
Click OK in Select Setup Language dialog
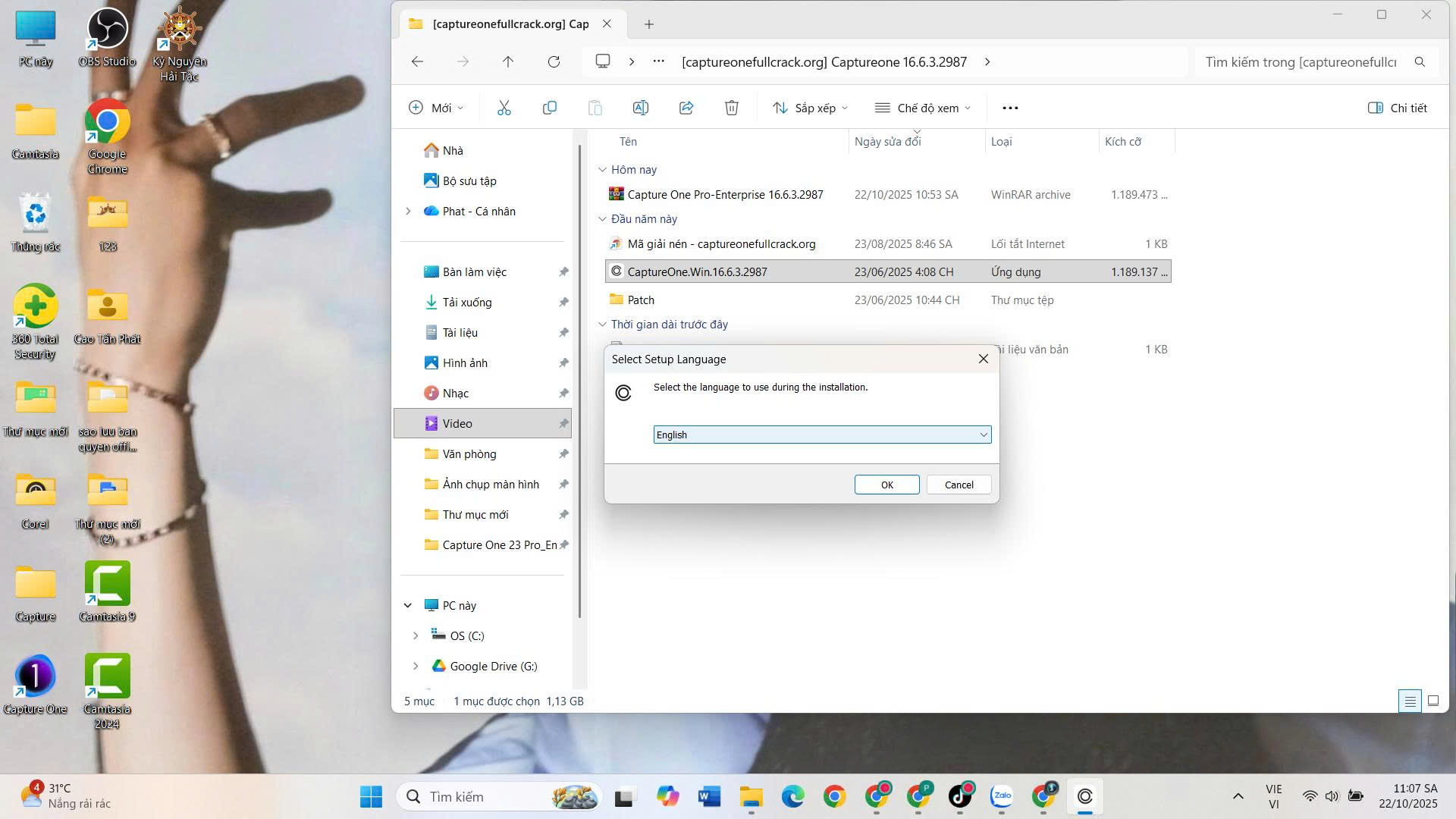click(886, 485)
